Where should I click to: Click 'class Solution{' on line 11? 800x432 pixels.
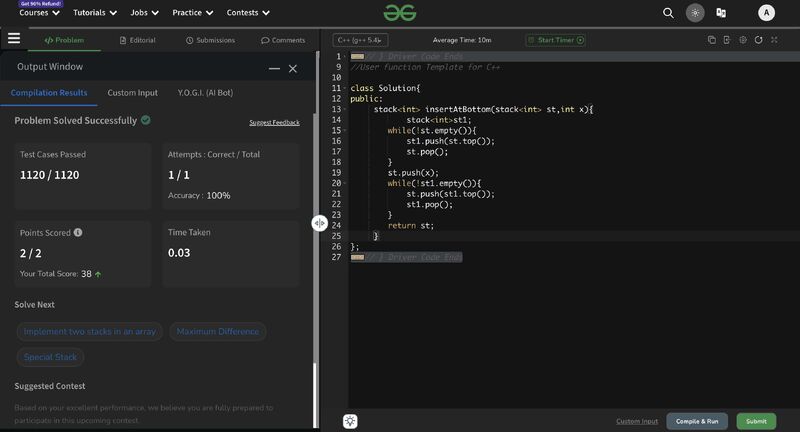click(385, 88)
